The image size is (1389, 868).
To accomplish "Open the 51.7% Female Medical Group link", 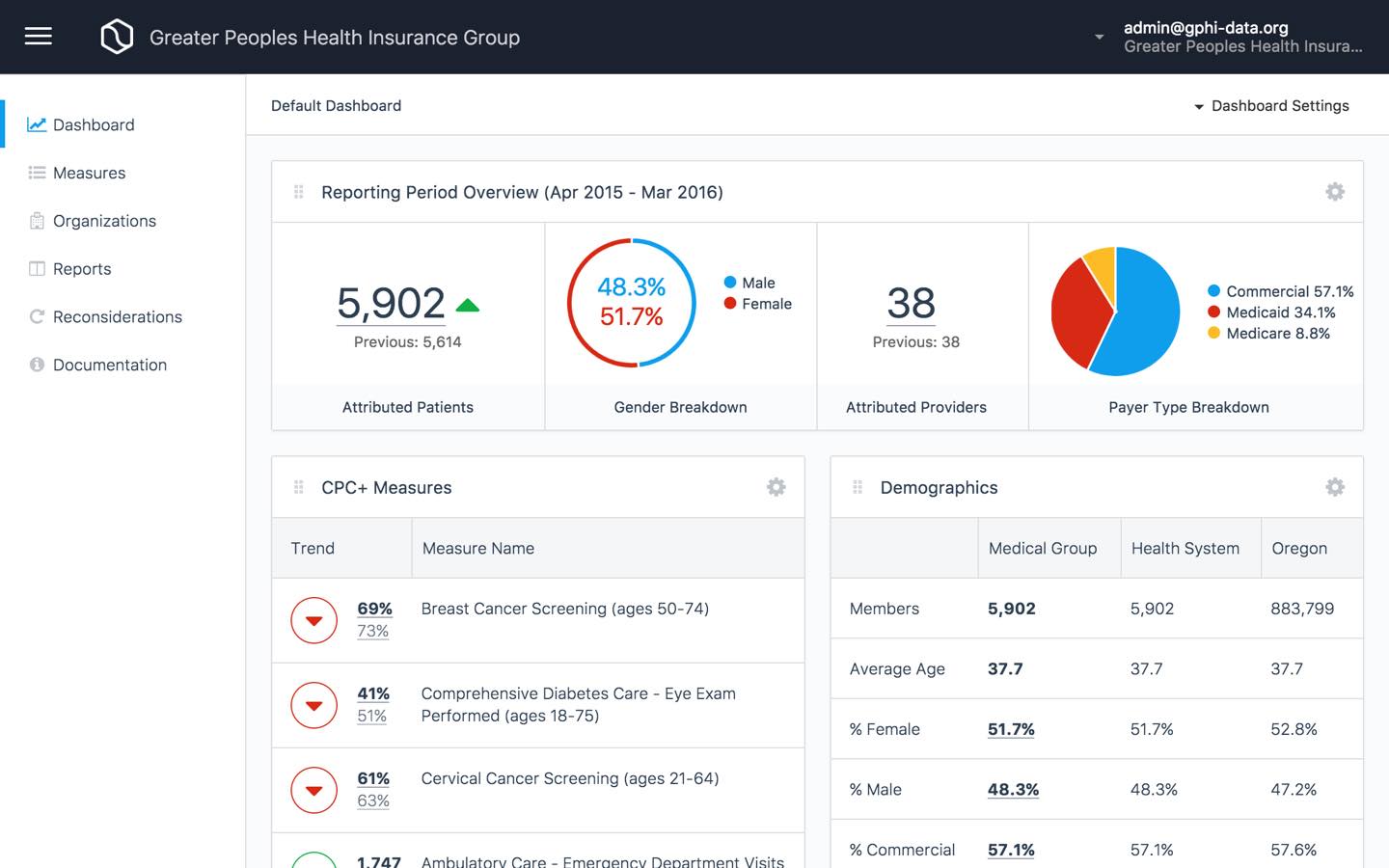I will (x=1011, y=729).
